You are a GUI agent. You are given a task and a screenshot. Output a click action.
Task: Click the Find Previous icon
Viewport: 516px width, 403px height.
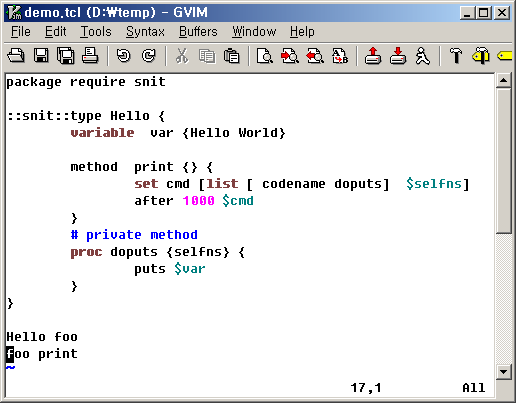[315, 56]
